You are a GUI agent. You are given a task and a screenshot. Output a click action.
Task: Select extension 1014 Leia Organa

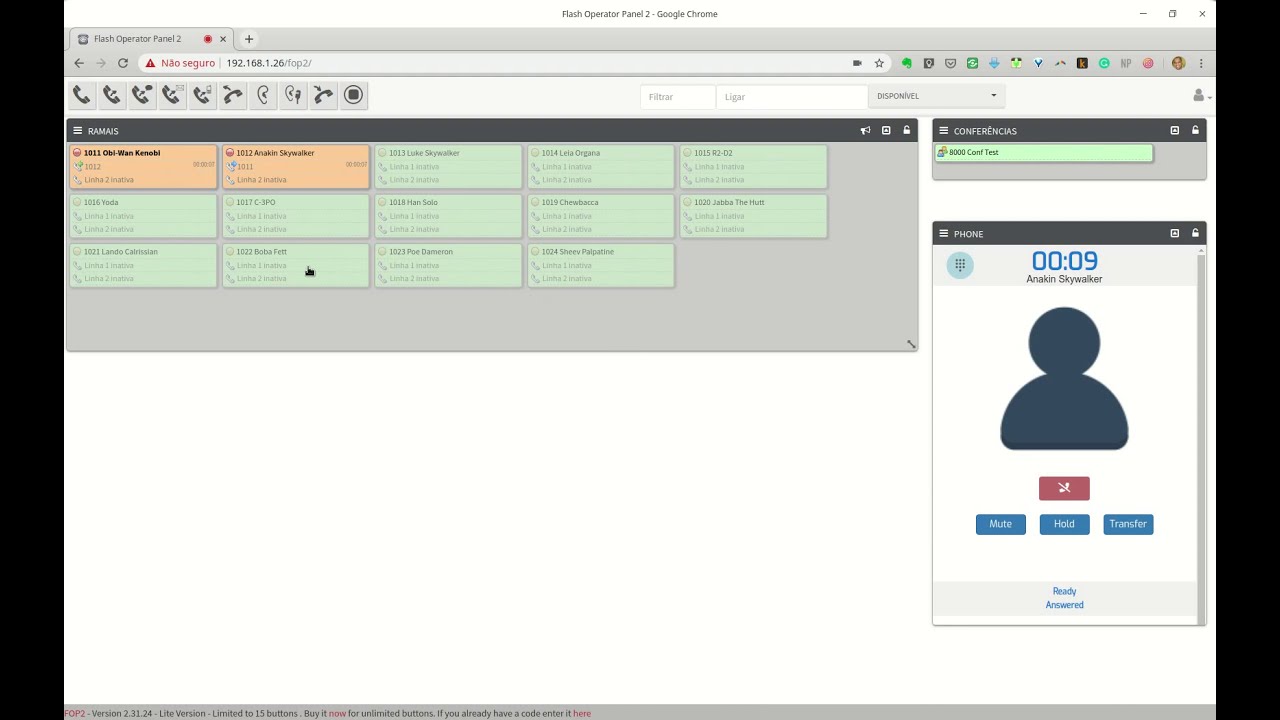click(x=601, y=166)
